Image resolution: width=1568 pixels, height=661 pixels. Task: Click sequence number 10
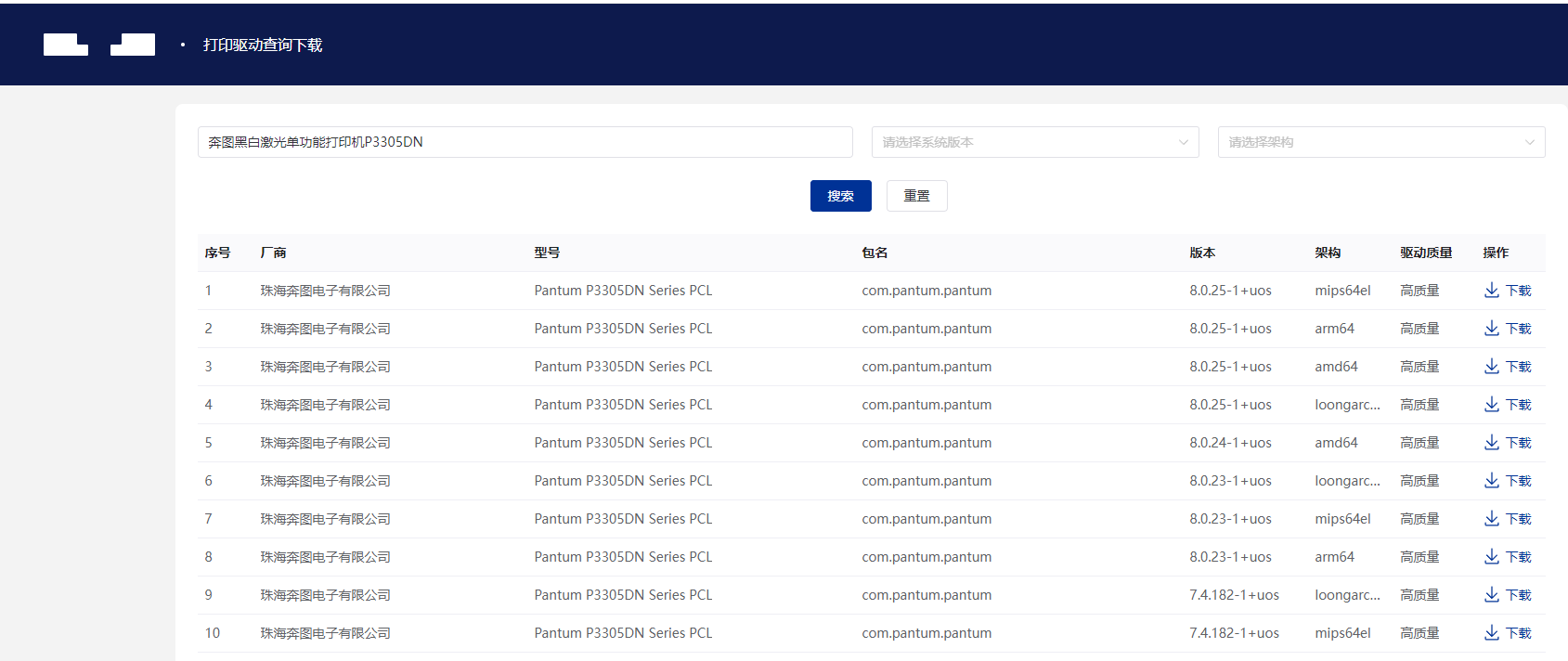click(x=213, y=633)
